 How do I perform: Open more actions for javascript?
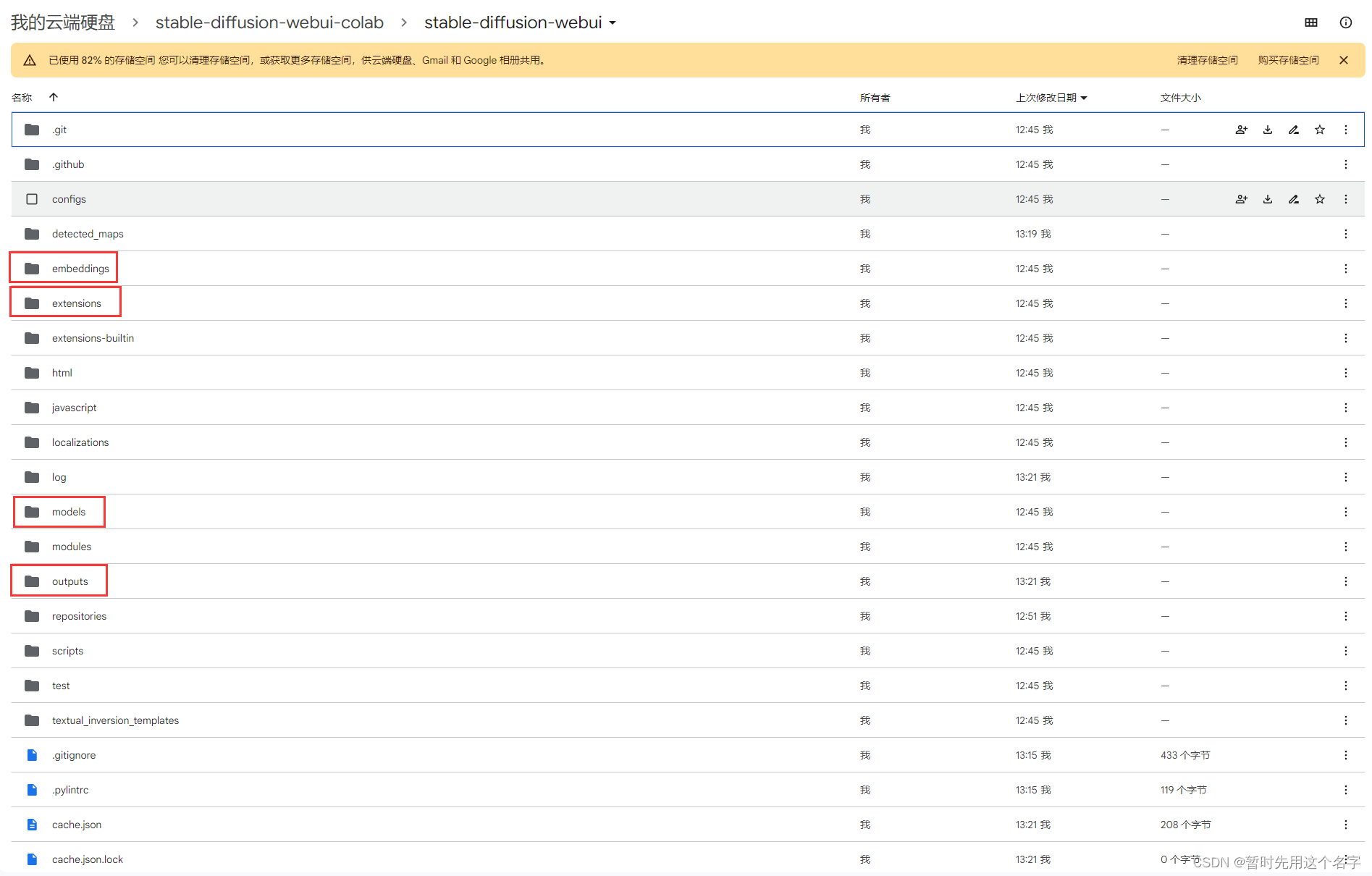[x=1345, y=408]
